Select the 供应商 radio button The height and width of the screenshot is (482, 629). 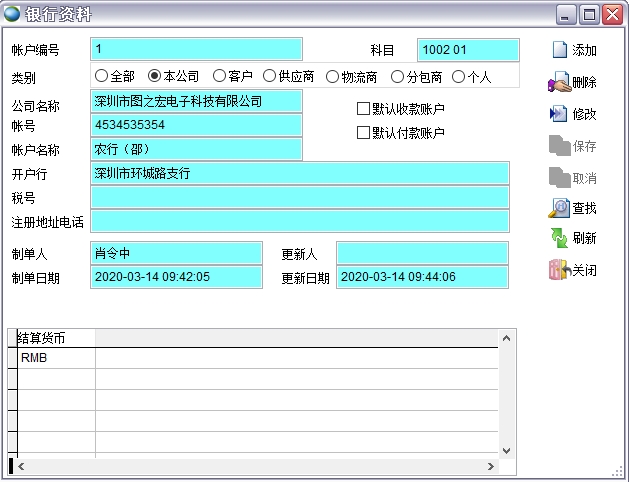tap(270, 76)
